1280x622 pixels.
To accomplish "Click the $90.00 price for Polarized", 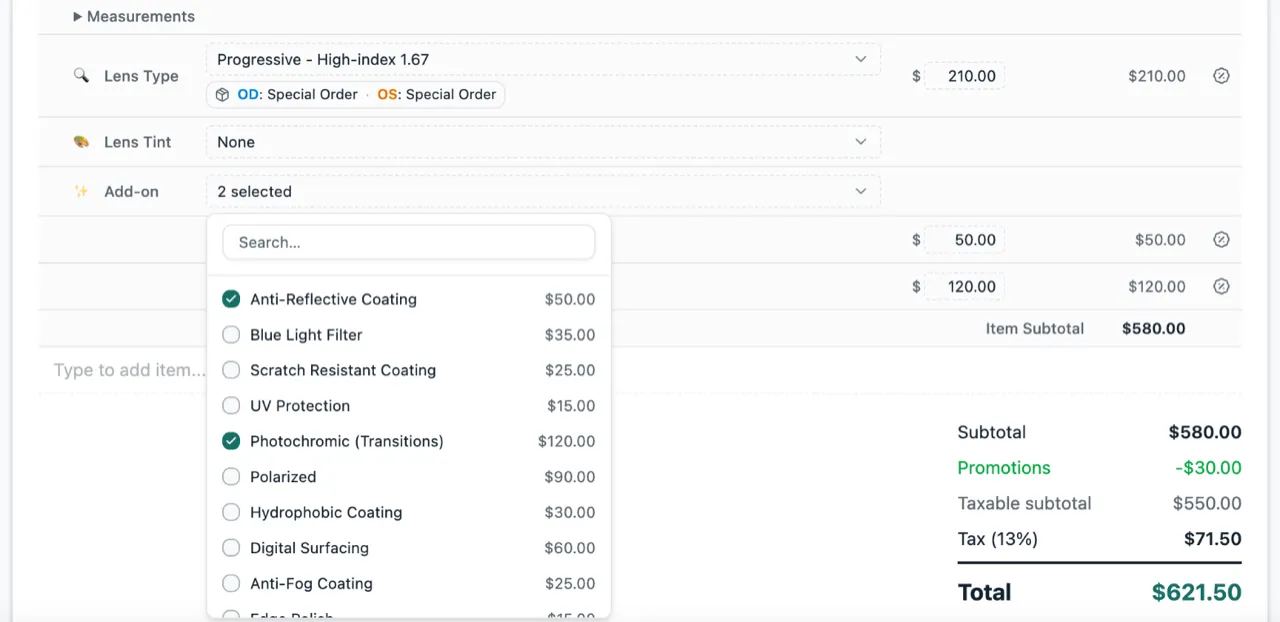I will point(570,477).
